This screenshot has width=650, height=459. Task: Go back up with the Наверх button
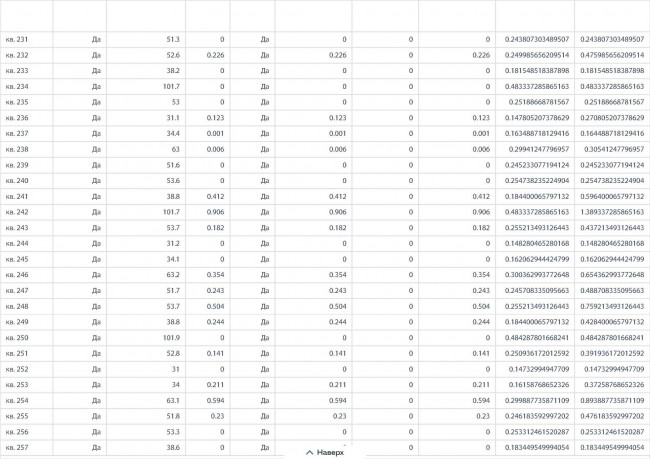325,452
